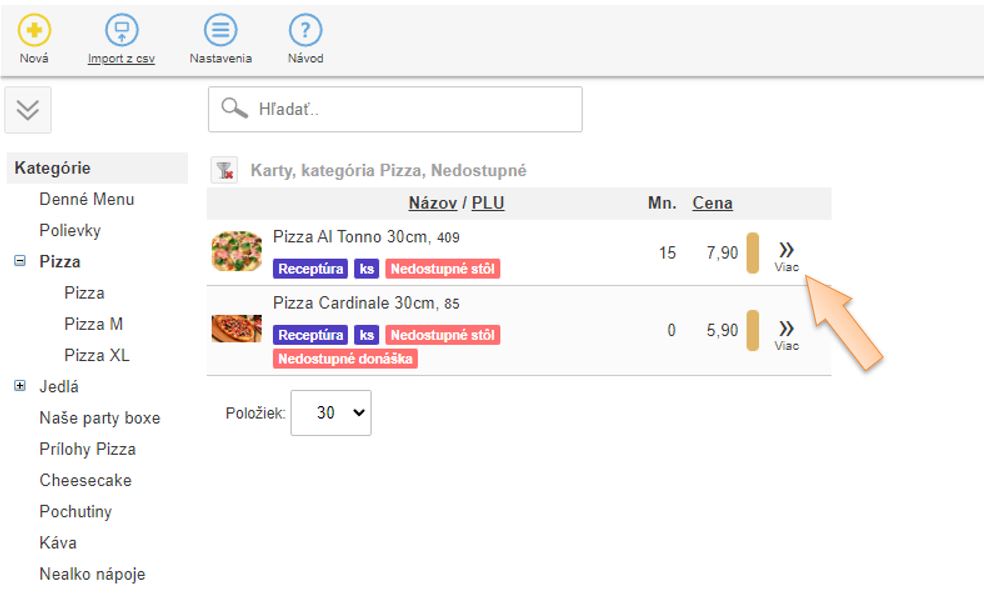The height and width of the screenshot is (599, 995).
Task: Collapse the Pizza category tree
Action: click(19, 261)
